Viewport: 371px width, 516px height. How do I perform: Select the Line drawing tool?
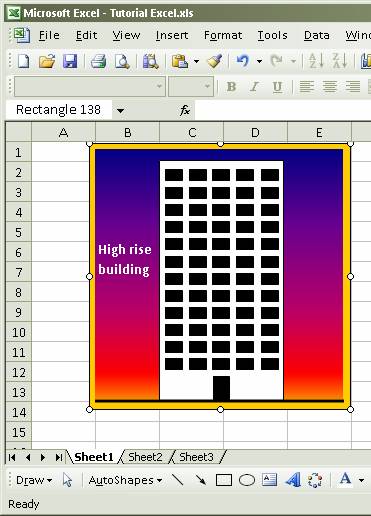177,480
